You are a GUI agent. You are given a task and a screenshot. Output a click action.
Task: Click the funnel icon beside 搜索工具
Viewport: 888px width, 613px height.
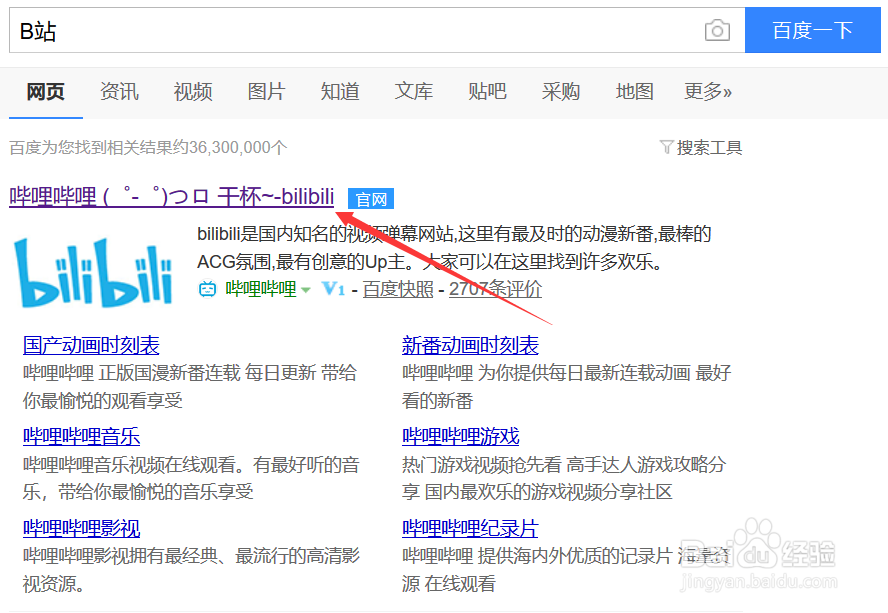[667, 148]
